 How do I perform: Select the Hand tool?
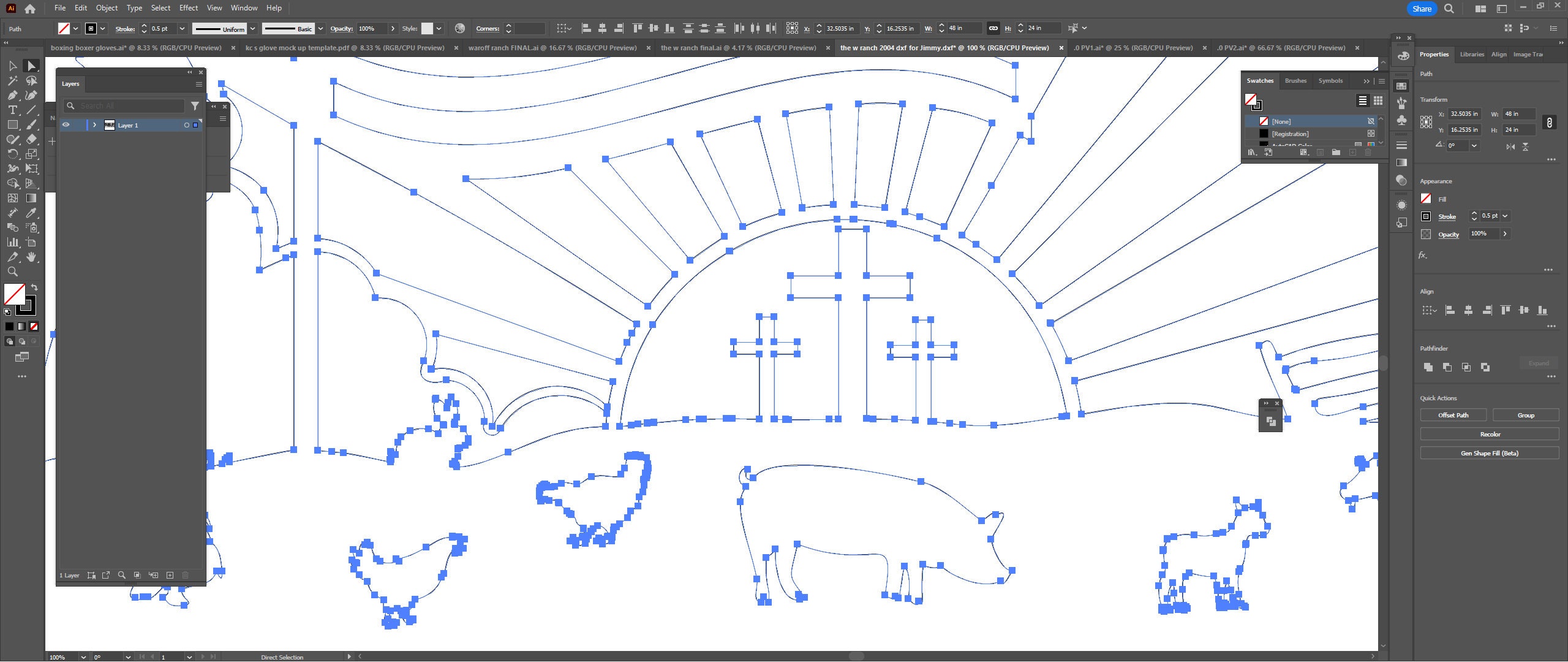tap(31, 256)
